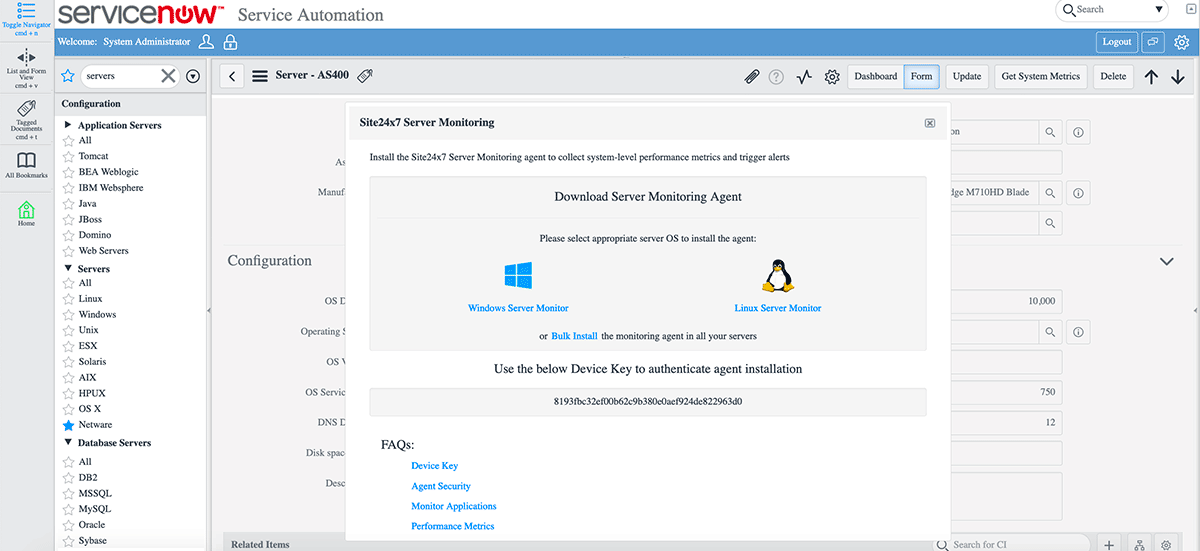
Task: Open JBoss in navigator
Action: (90, 219)
